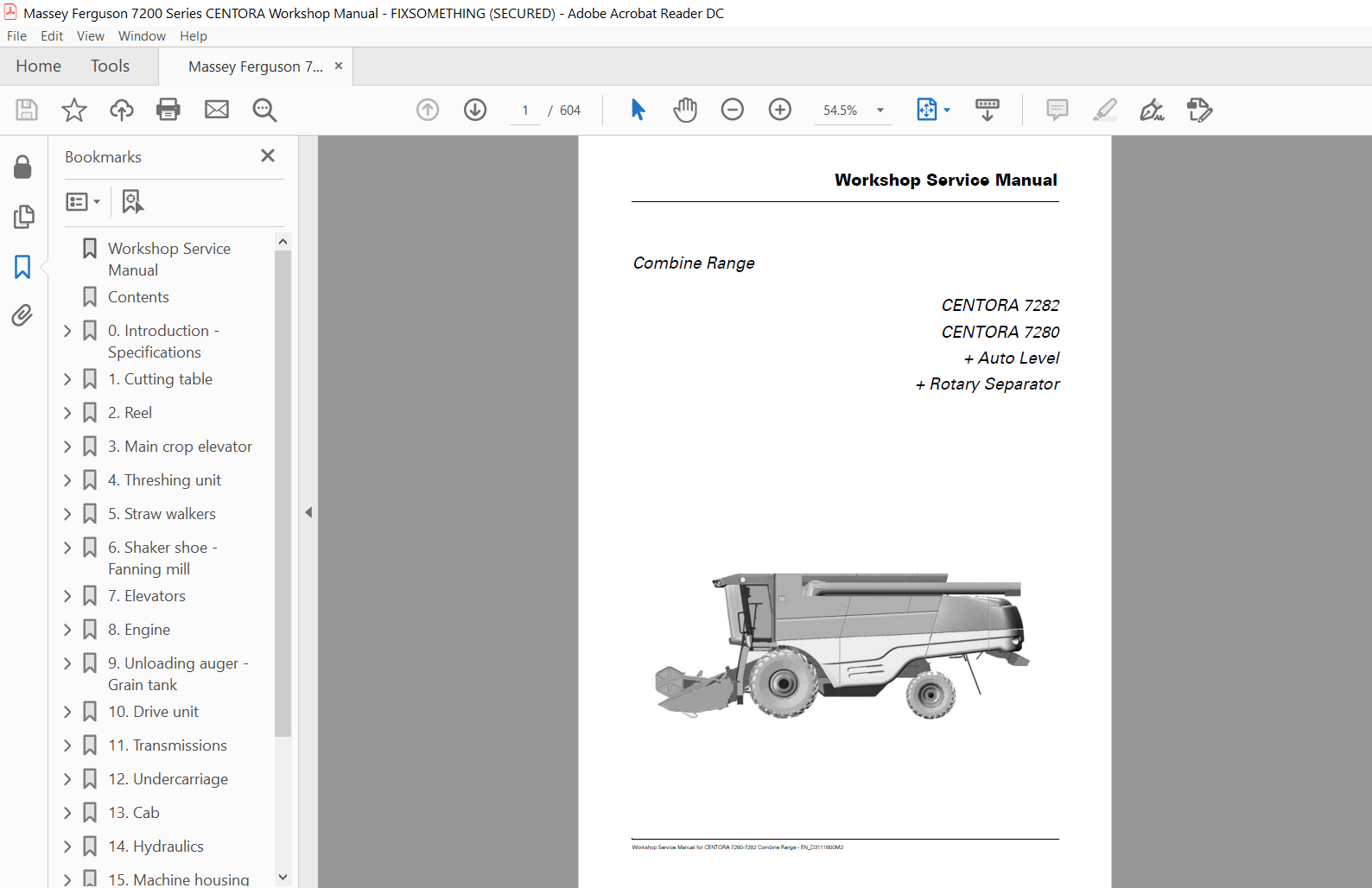
Task: Open the 13. Cab bookmark
Action: click(x=134, y=813)
